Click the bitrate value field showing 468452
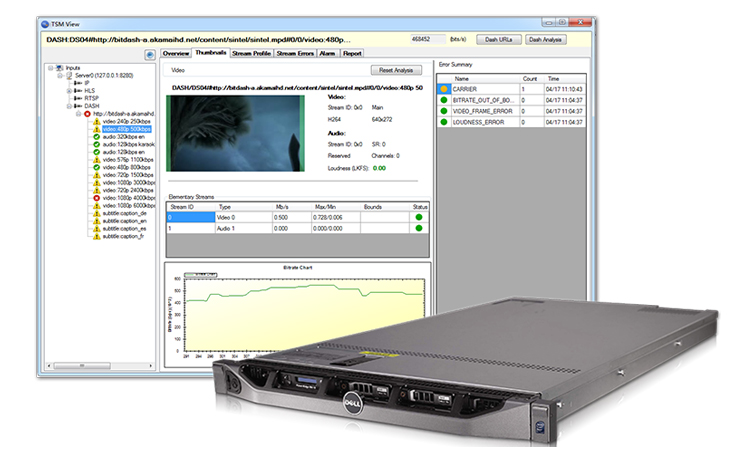The width and height of the screenshot is (750, 450). tap(428, 39)
